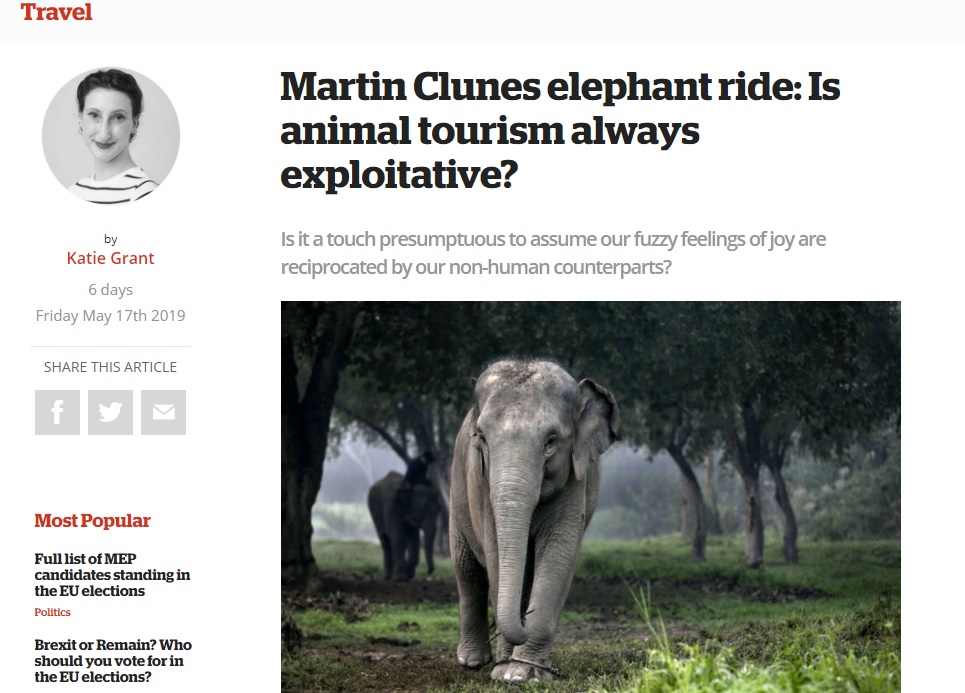Read Brexit or Remain EU elections story
This screenshot has height=693, width=965.
pos(113,660)
